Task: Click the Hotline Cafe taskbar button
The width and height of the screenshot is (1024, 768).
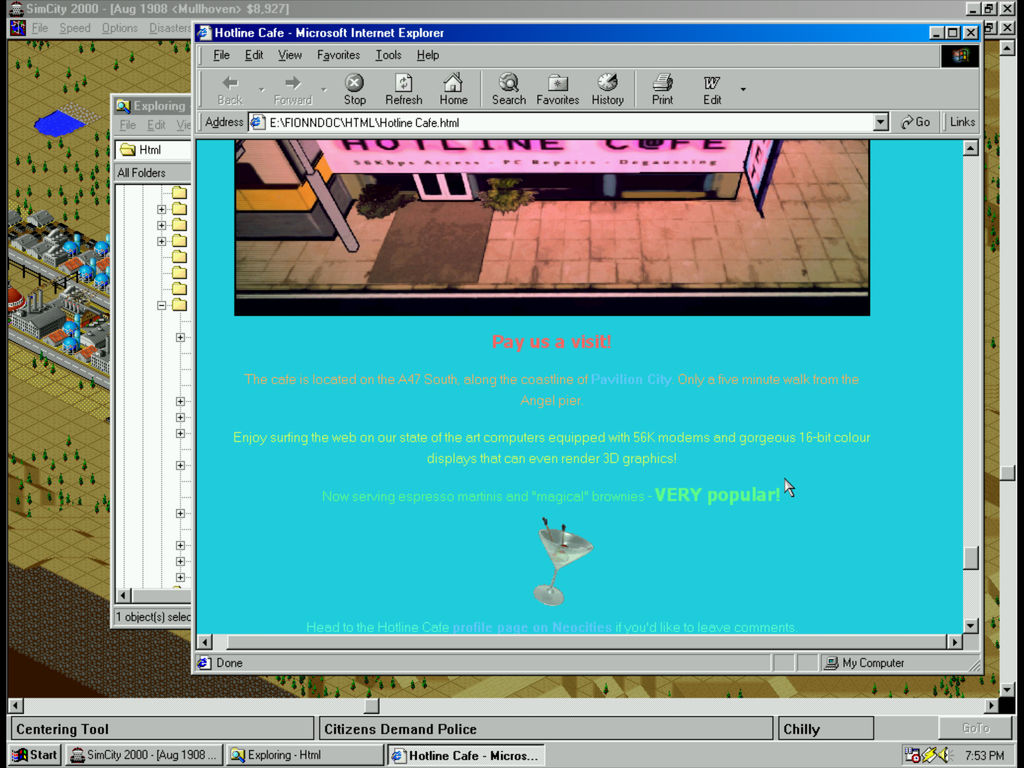Action: (x=466, y=755)
